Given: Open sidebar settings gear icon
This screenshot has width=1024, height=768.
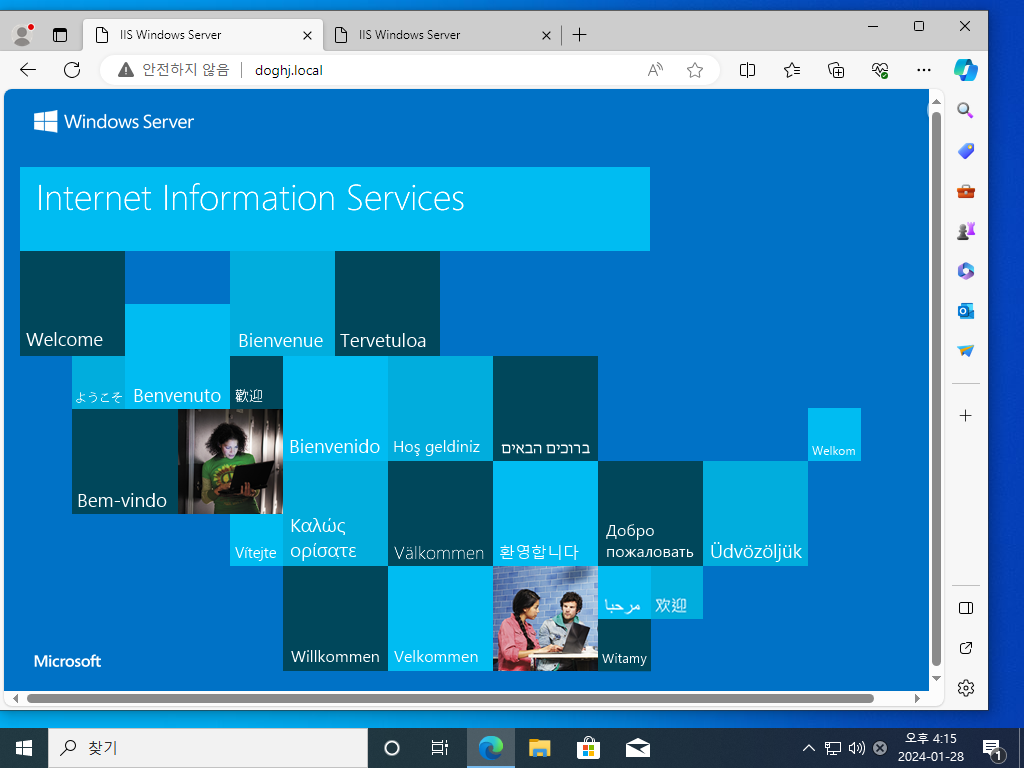Looking at the screenshot, I should point(966,688).
